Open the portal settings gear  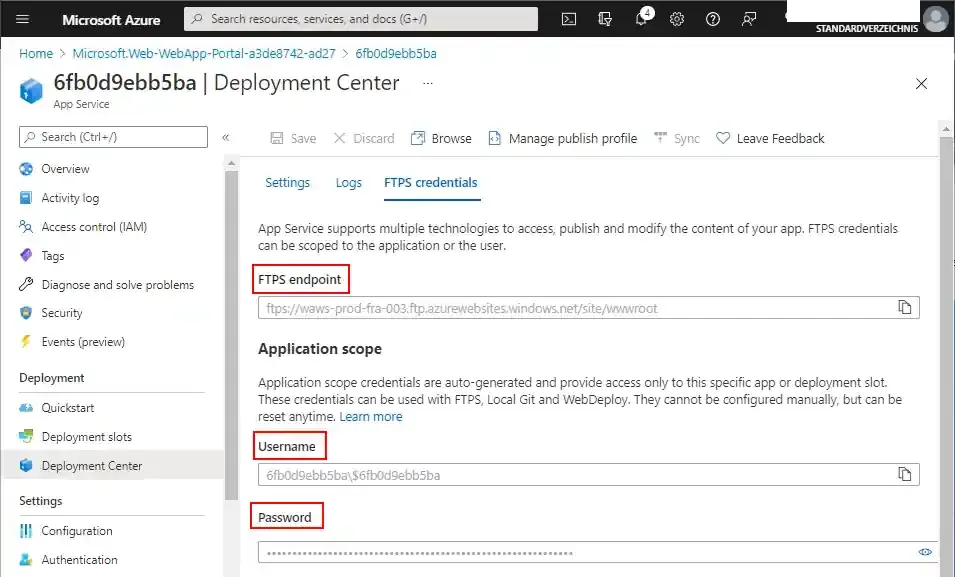coord(676,18)
